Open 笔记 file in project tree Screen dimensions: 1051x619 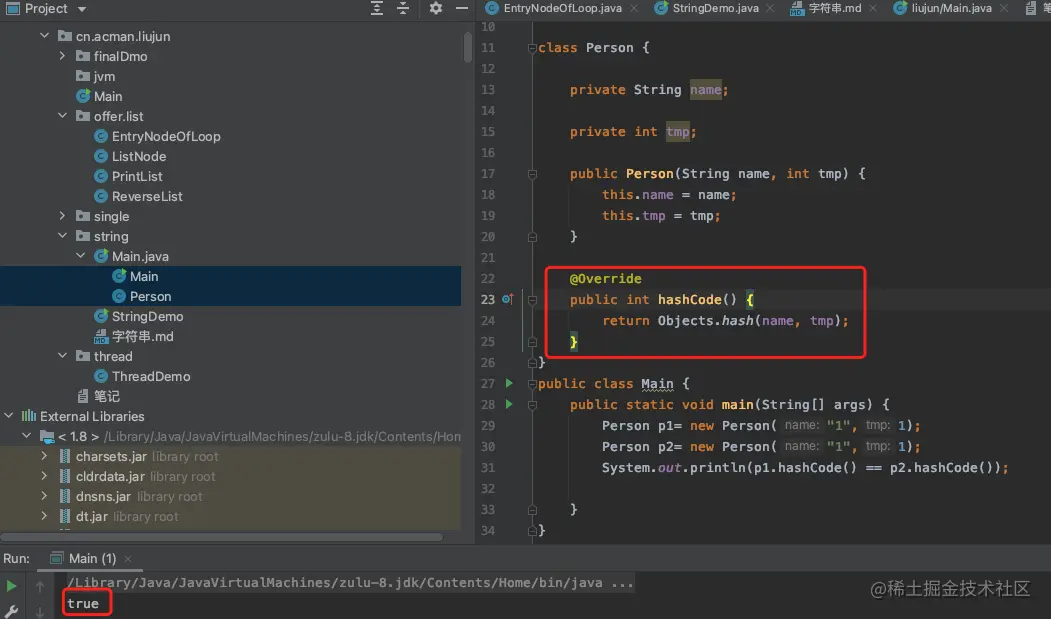pos(98,396)
